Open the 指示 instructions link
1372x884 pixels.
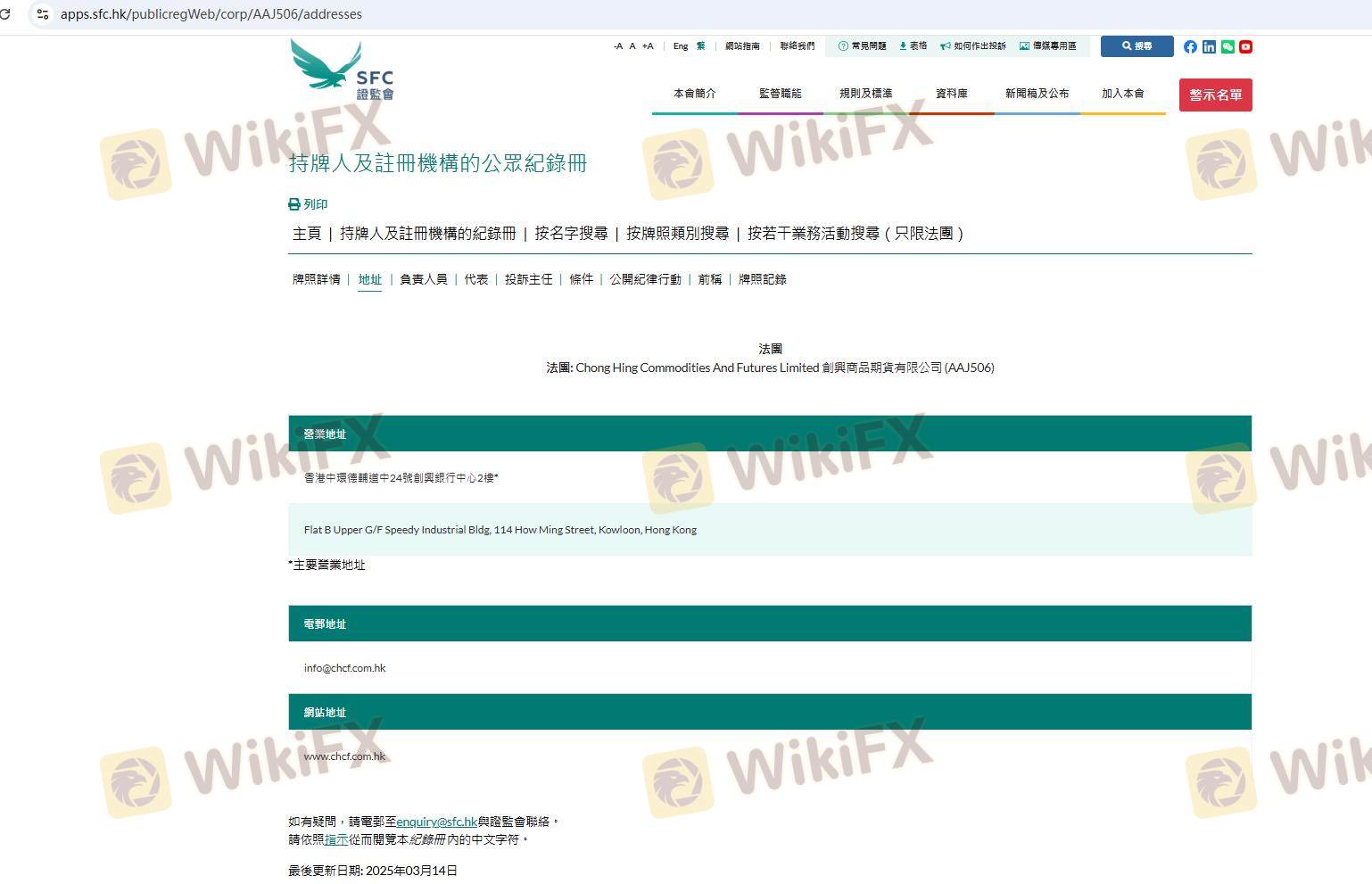click(336, 839)
